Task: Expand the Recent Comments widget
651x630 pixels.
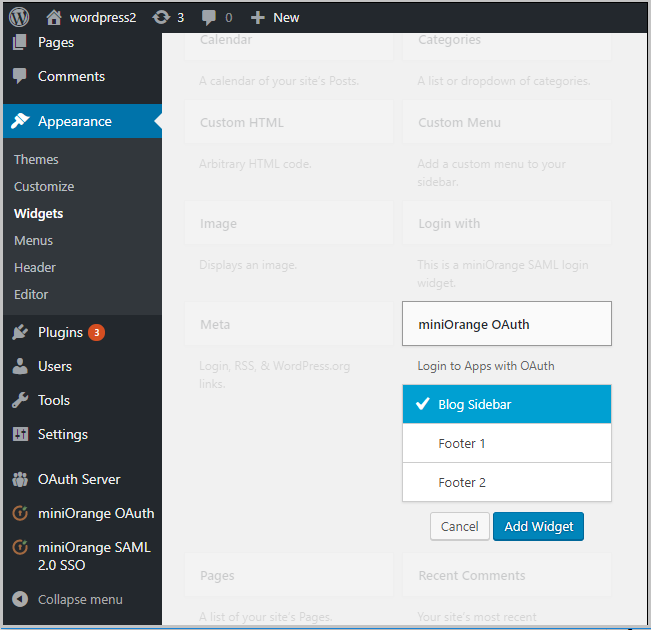Action: [x=507, y=575]
